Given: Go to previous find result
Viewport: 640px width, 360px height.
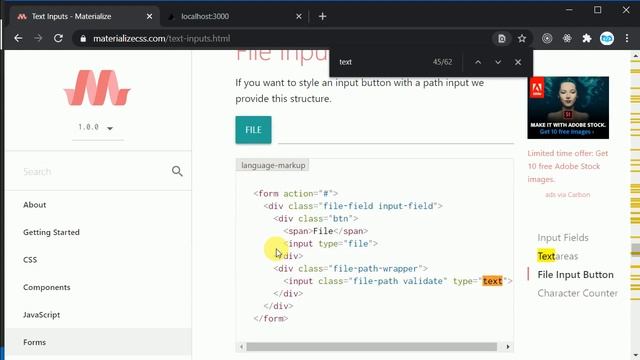Looking at the screenshot, I should (x=478, y=62).
